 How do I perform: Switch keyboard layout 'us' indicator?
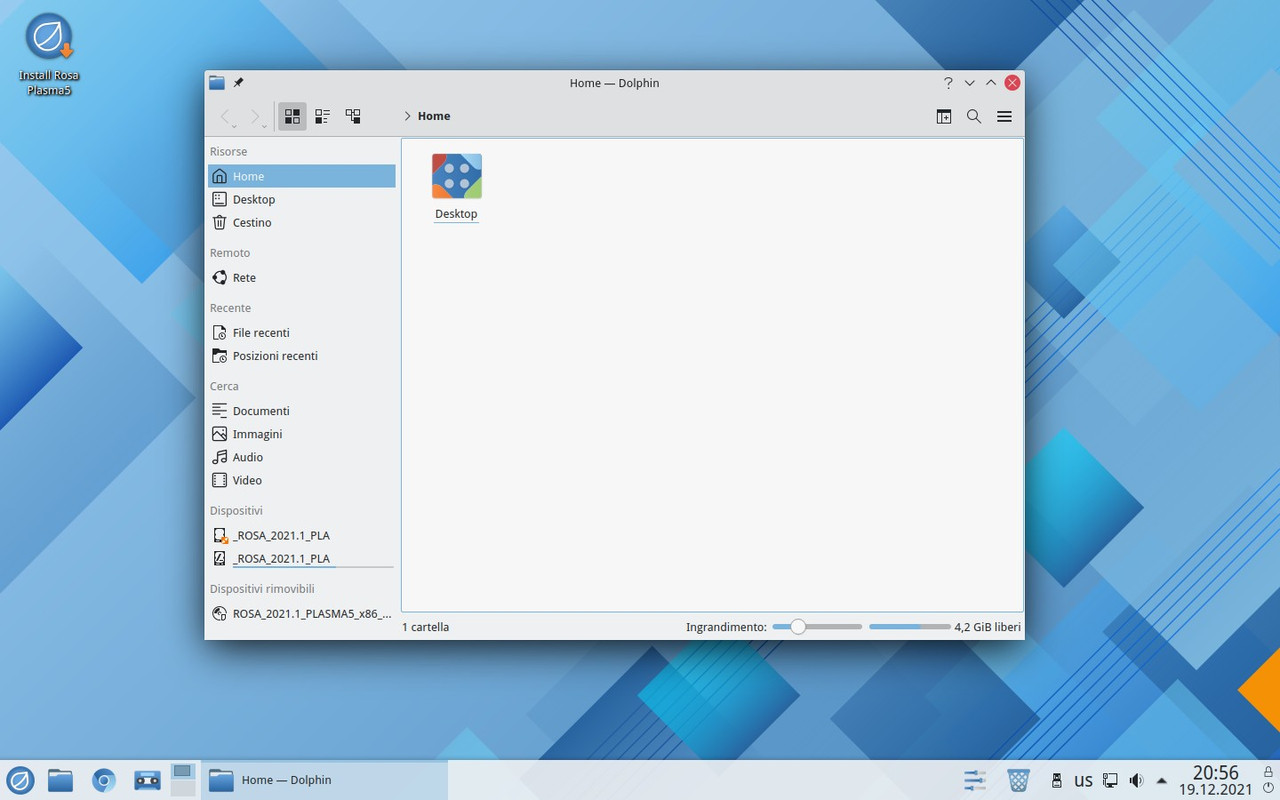pos(1083,781)
